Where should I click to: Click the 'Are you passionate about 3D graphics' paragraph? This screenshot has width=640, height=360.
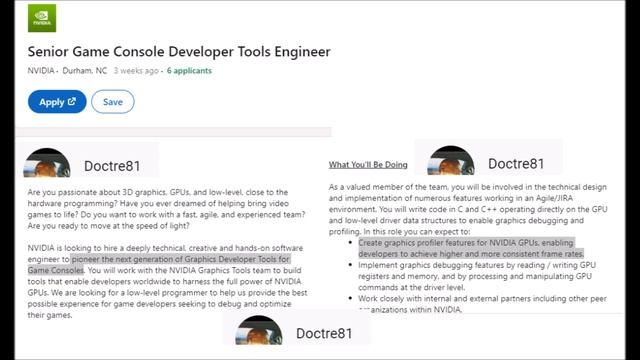point(166,209)
